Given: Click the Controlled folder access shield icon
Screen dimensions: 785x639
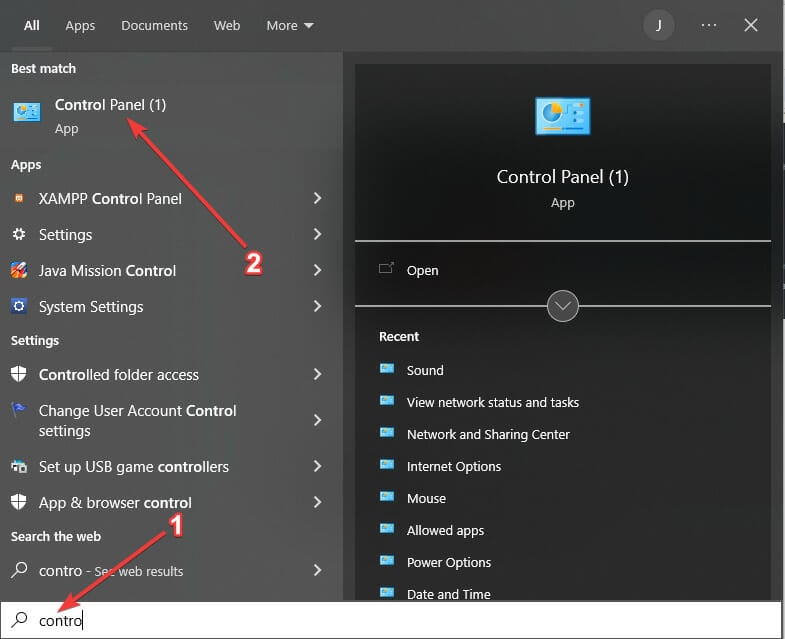Looking at the screenshot, I should tap(19, 374).
